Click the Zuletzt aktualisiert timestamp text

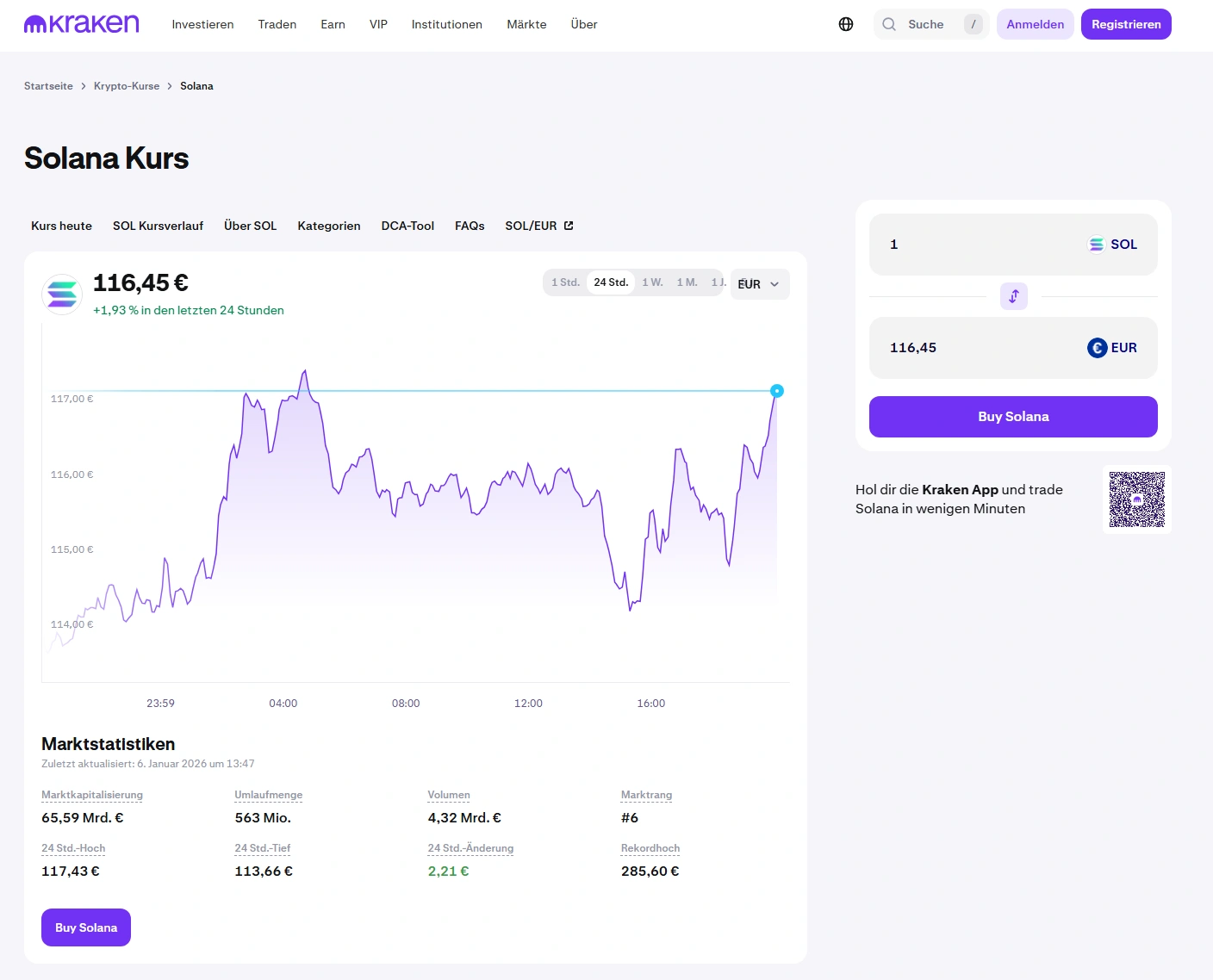[148, 764]
